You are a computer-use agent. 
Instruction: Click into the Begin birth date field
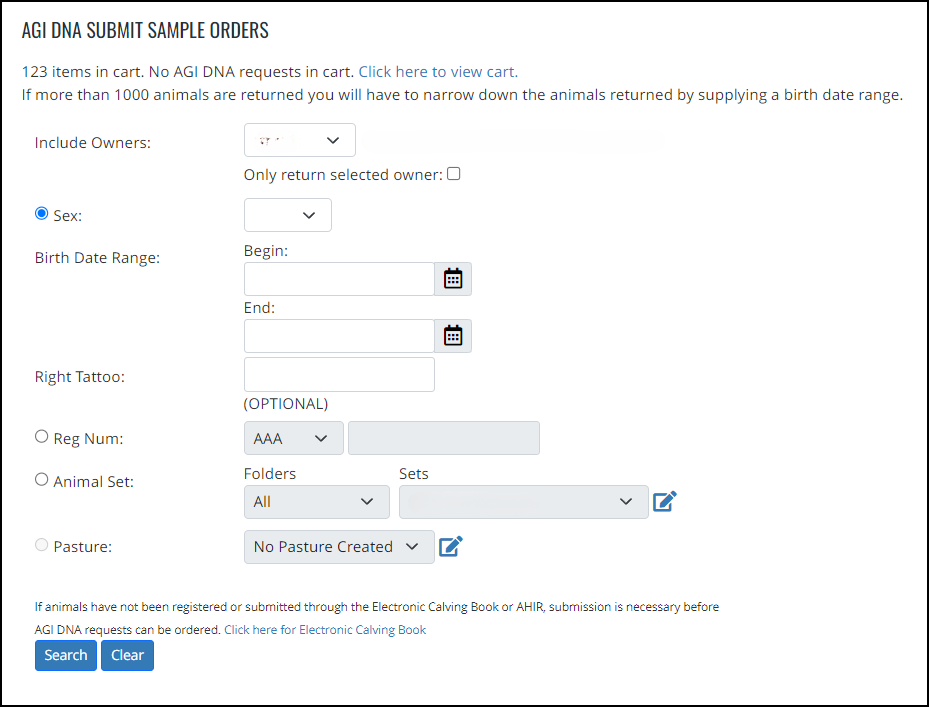[339, 279]
